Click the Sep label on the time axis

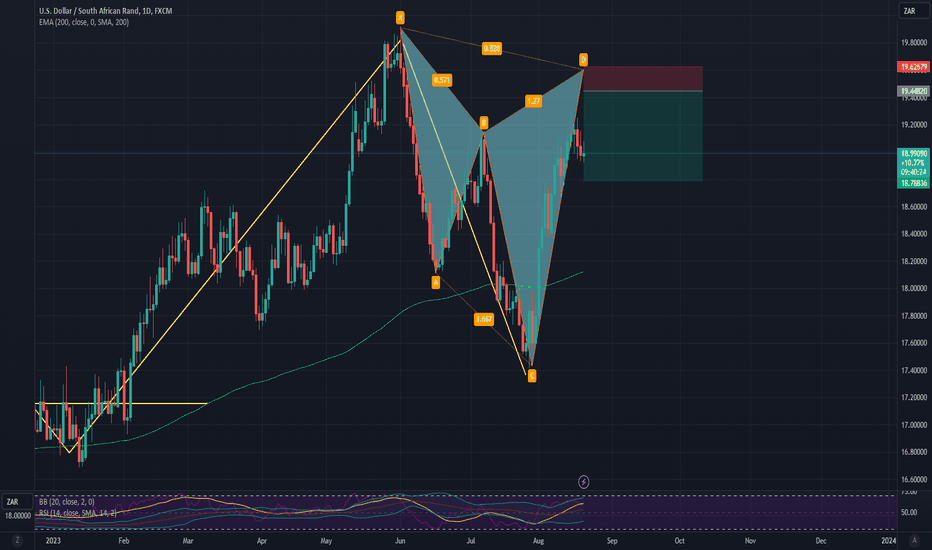[612, 540]
